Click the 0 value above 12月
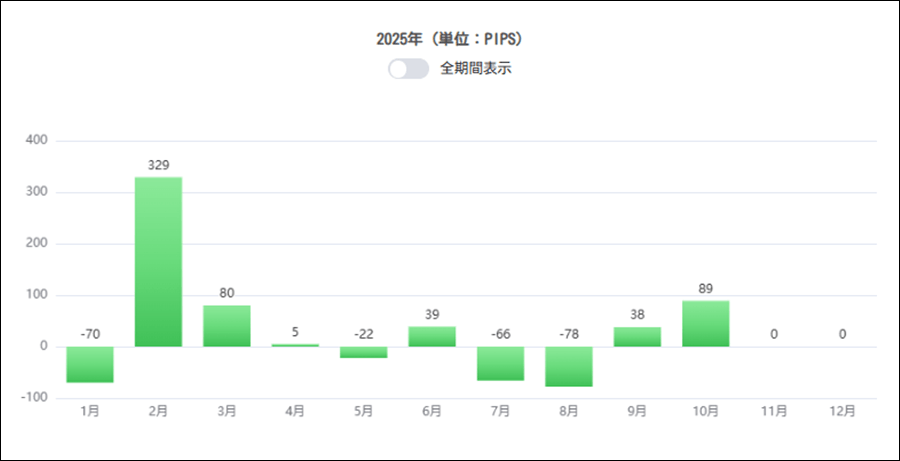This screenshot has width=900, height=461. coord(843,334)
